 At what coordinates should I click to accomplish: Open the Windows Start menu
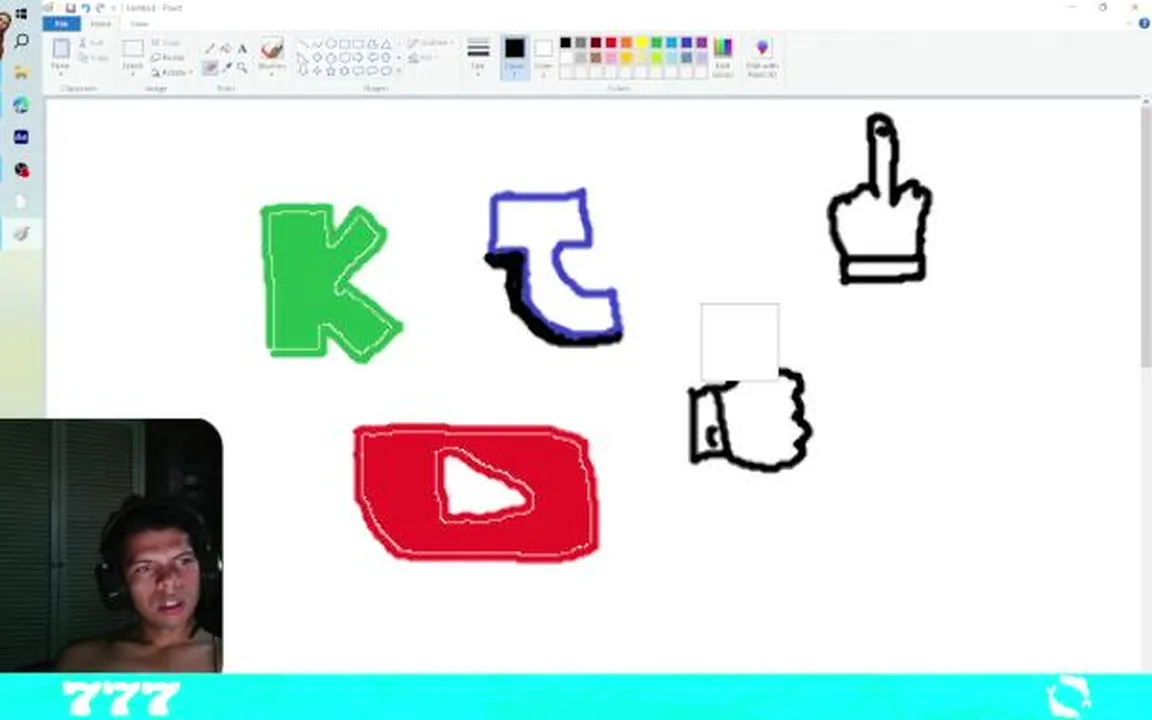[x=21, y=13]
